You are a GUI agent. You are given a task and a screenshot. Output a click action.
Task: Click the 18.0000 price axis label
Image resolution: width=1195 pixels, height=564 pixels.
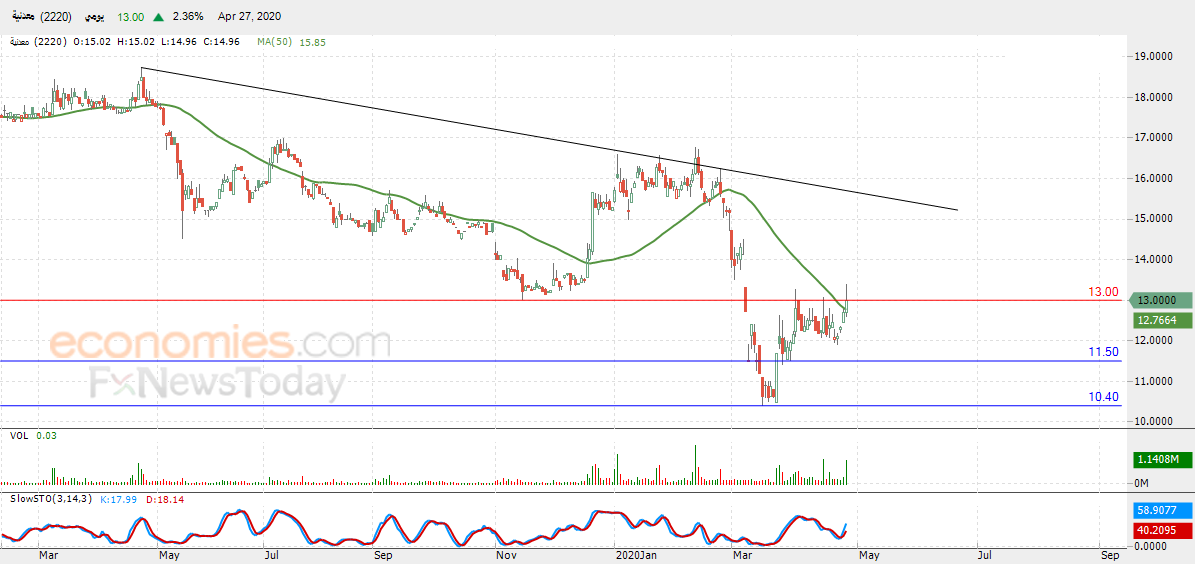coord(1154,98)
